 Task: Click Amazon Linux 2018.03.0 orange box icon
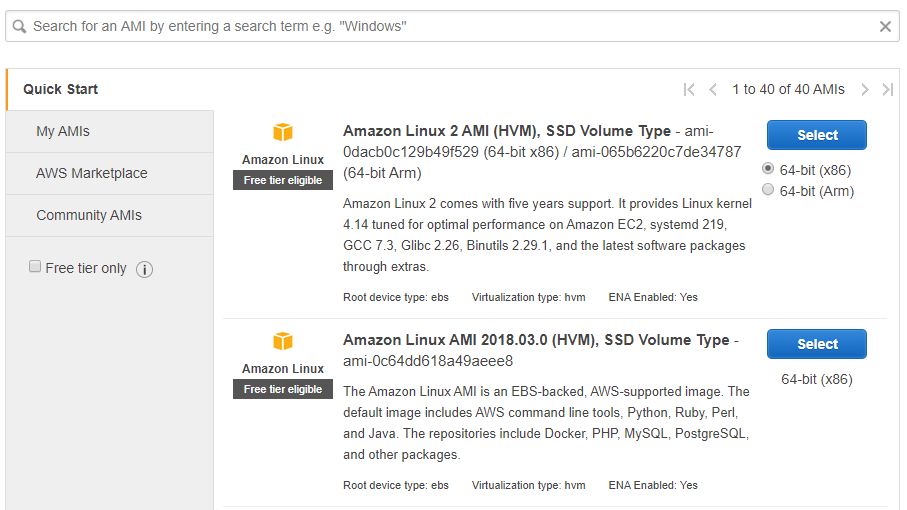[x=283, y=341]
